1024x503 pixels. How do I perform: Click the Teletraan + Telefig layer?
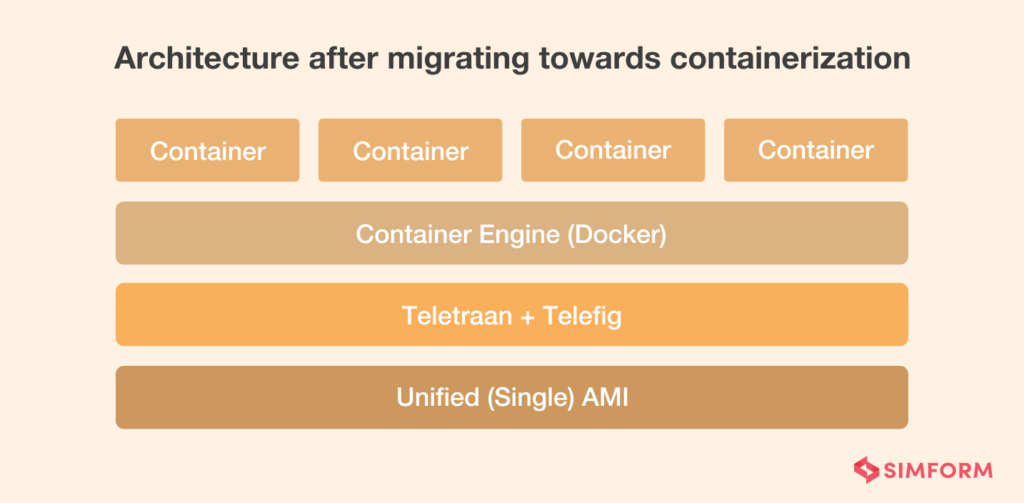(511, 316)
